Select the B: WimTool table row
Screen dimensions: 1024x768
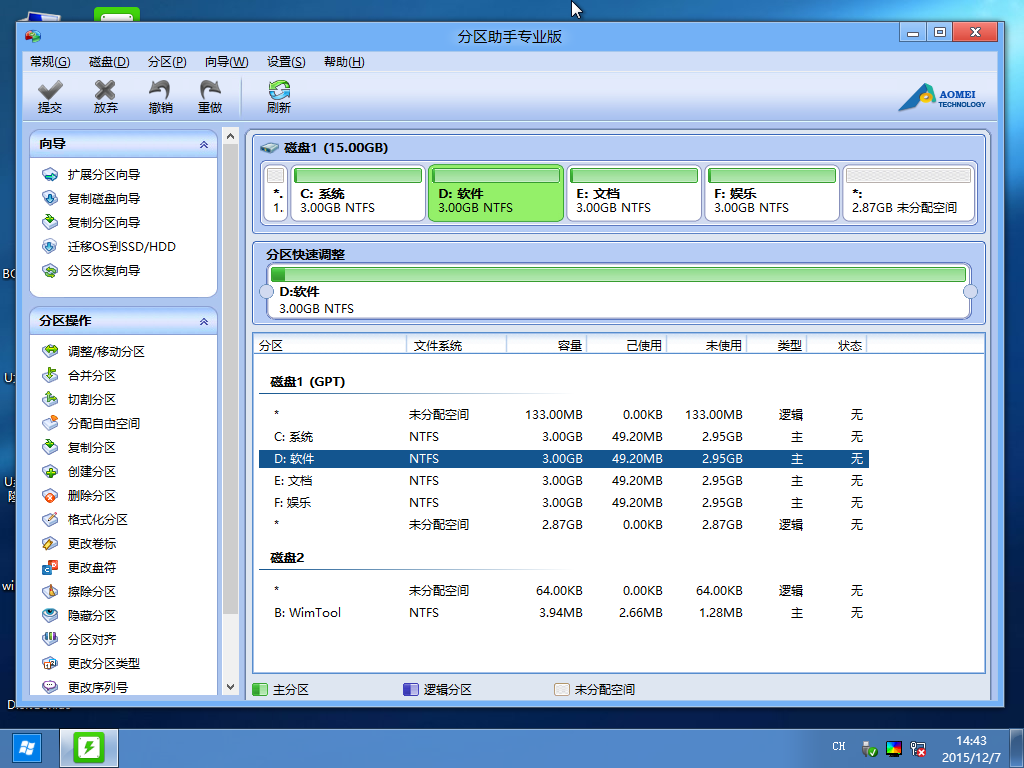[564, 613]
